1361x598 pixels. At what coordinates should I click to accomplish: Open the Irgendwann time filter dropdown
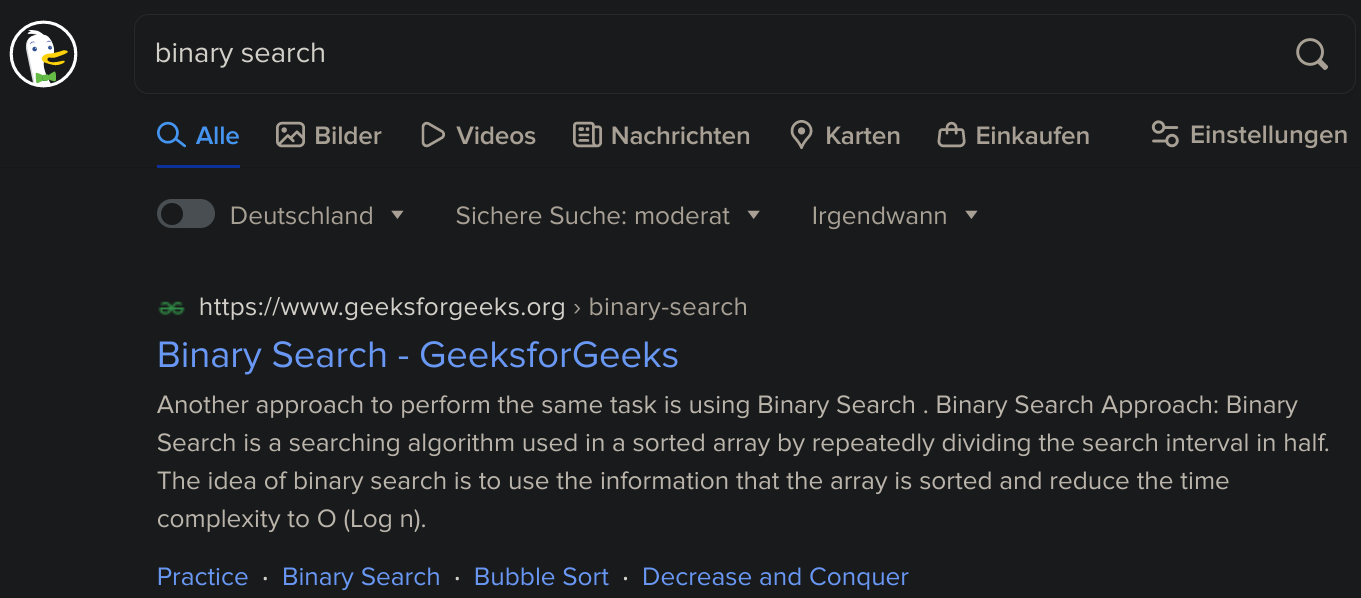point(895,215)
